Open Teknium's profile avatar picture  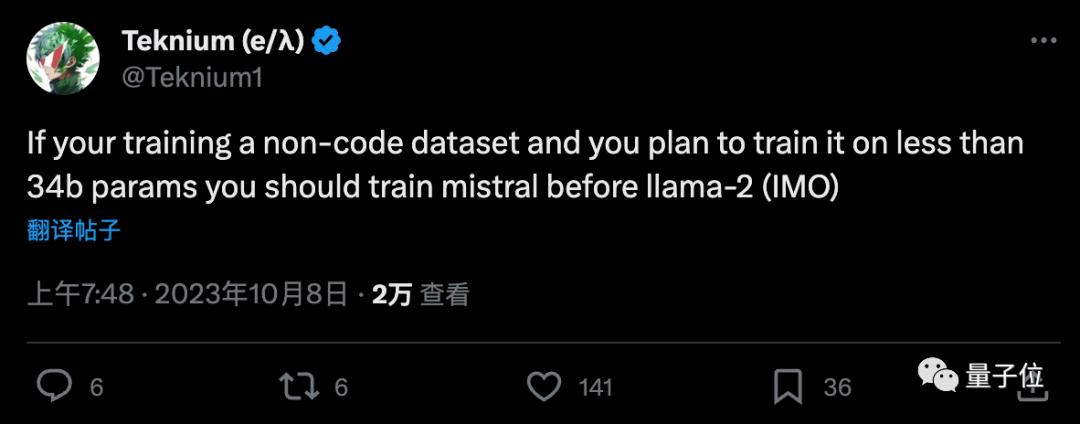coord(63,58)
